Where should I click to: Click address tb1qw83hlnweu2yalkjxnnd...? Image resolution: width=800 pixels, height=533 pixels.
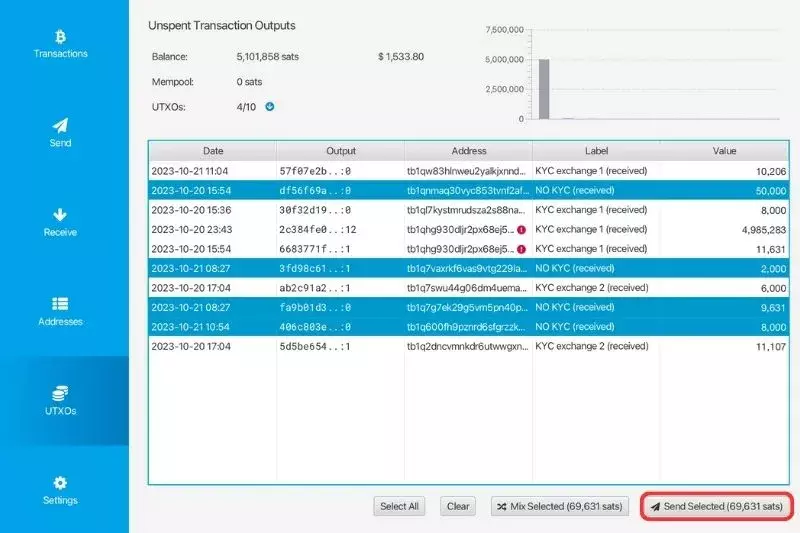(x=466, y=171)
